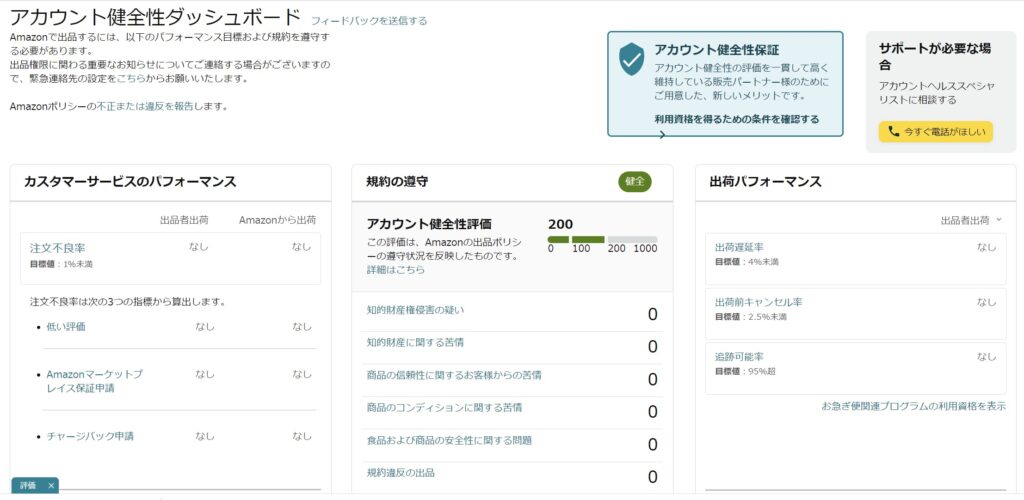
Task: Click the 健全 status badge
Action: pyautogui.click(x=635, y=182)
